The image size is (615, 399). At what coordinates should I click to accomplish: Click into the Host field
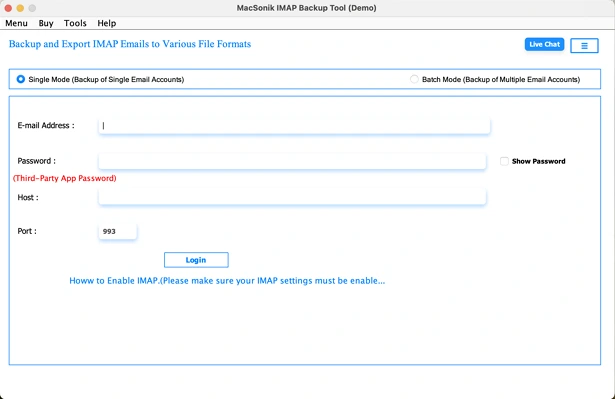click(292, 197)
